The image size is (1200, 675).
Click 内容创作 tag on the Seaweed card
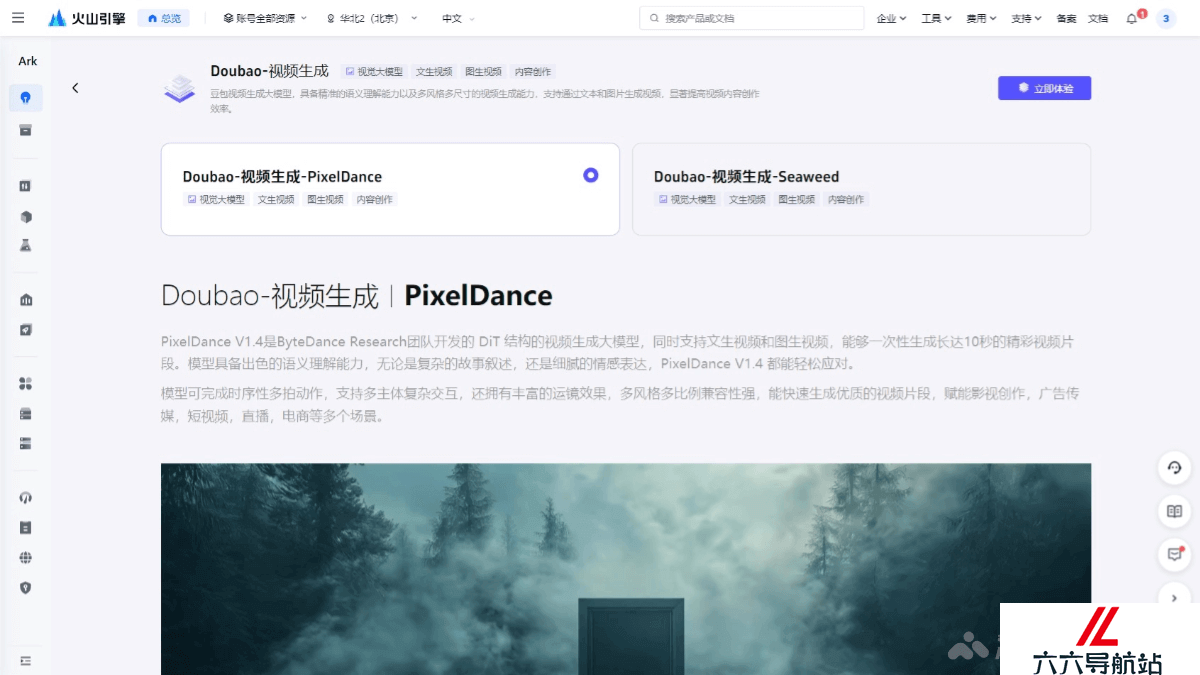tap(847, 200)
